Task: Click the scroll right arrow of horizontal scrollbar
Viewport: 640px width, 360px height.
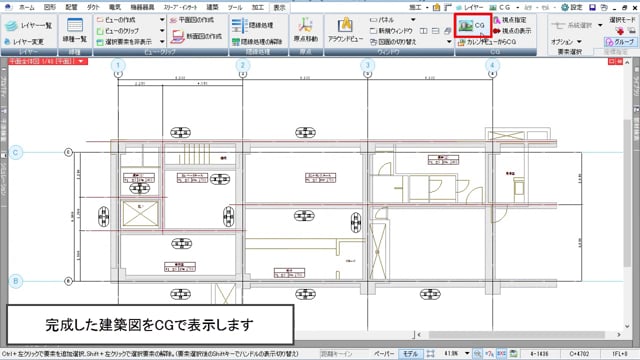Action: click(619, 335)
